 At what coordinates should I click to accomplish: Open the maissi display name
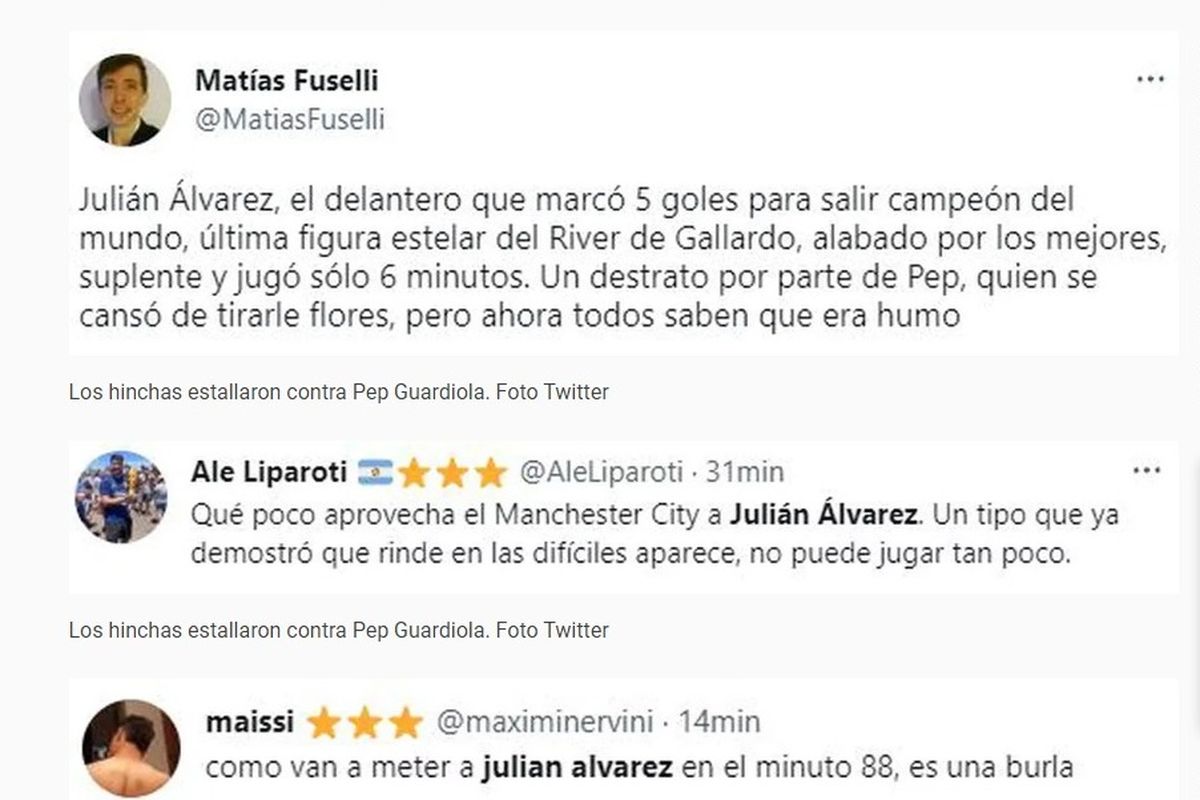point(249,722)
